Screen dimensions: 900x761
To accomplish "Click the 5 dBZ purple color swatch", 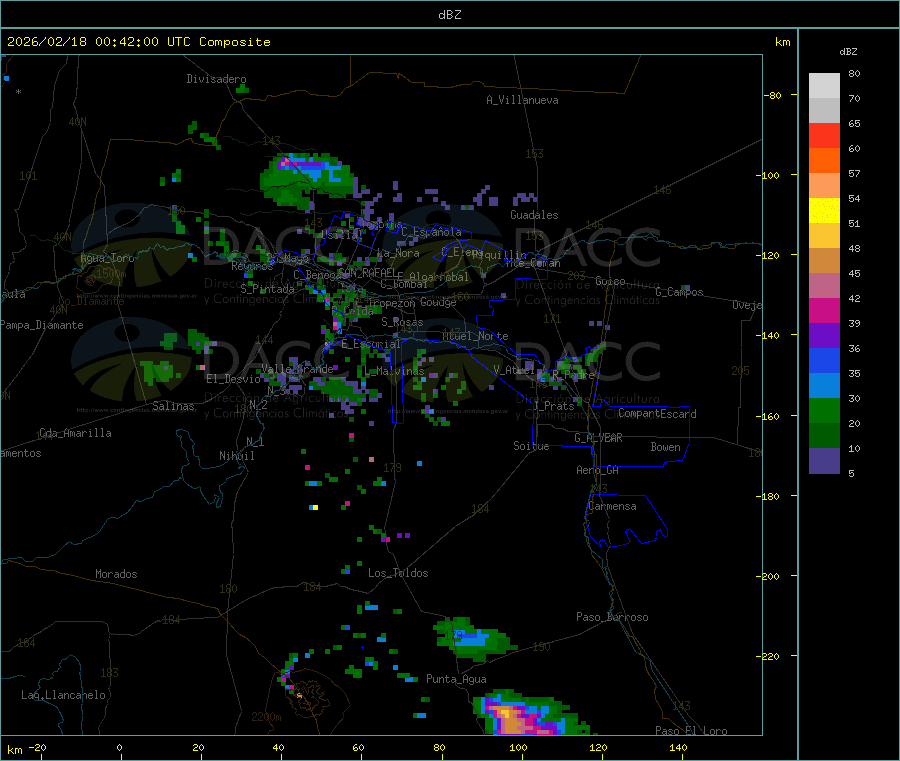I will (x=824, y=460).
